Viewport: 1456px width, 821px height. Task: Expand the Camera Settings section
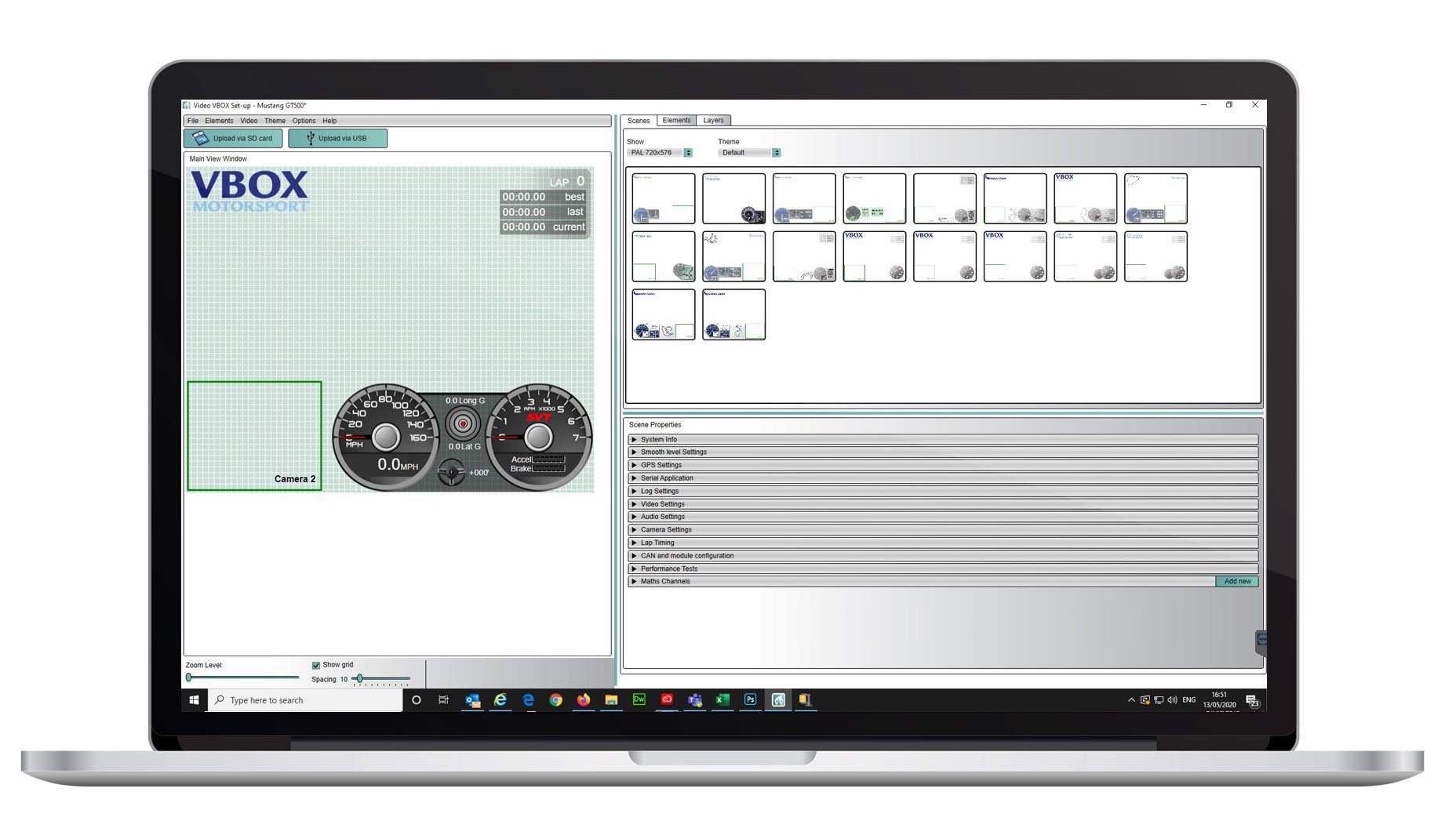coord(634,529)
